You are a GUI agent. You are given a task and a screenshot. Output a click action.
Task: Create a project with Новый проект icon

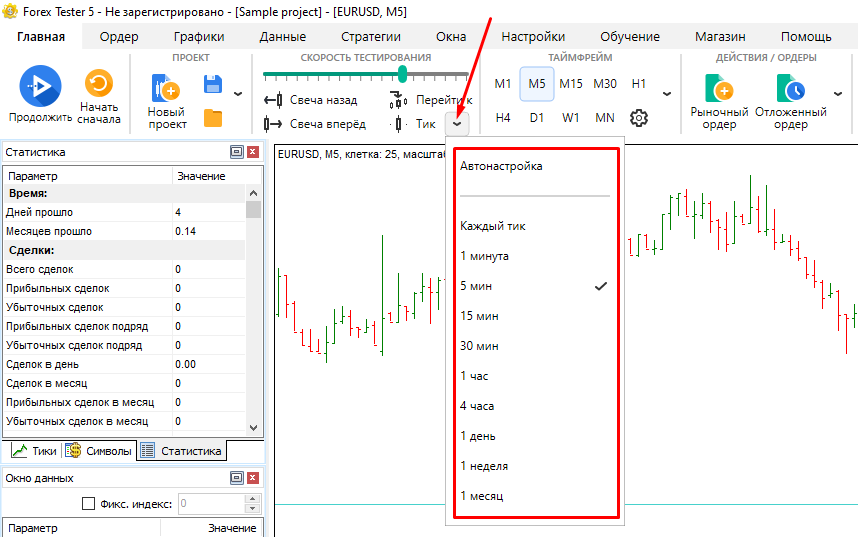click(x=166, y=88)
